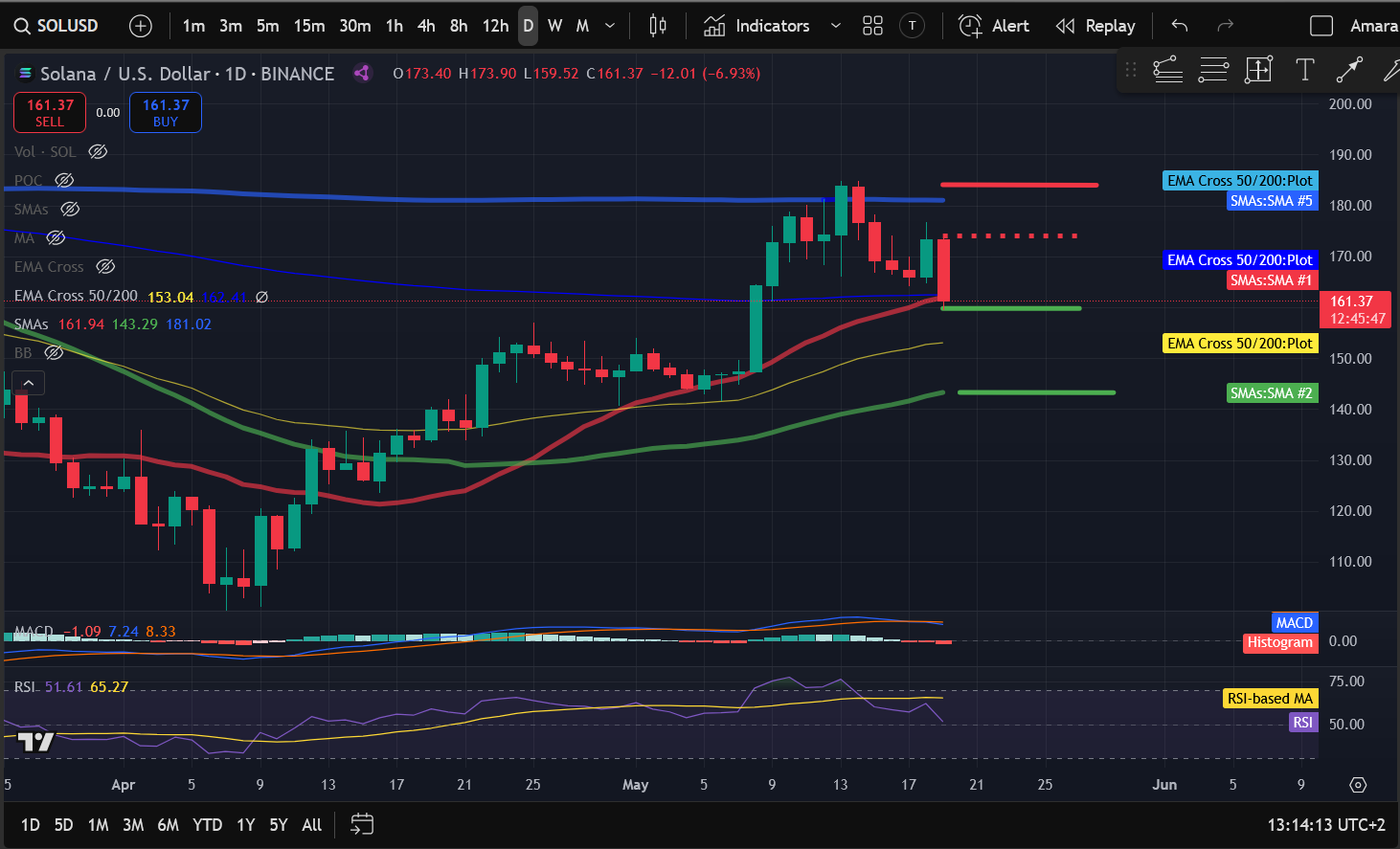
Task: Switch to the 4h timeframe
Action: 426,26
